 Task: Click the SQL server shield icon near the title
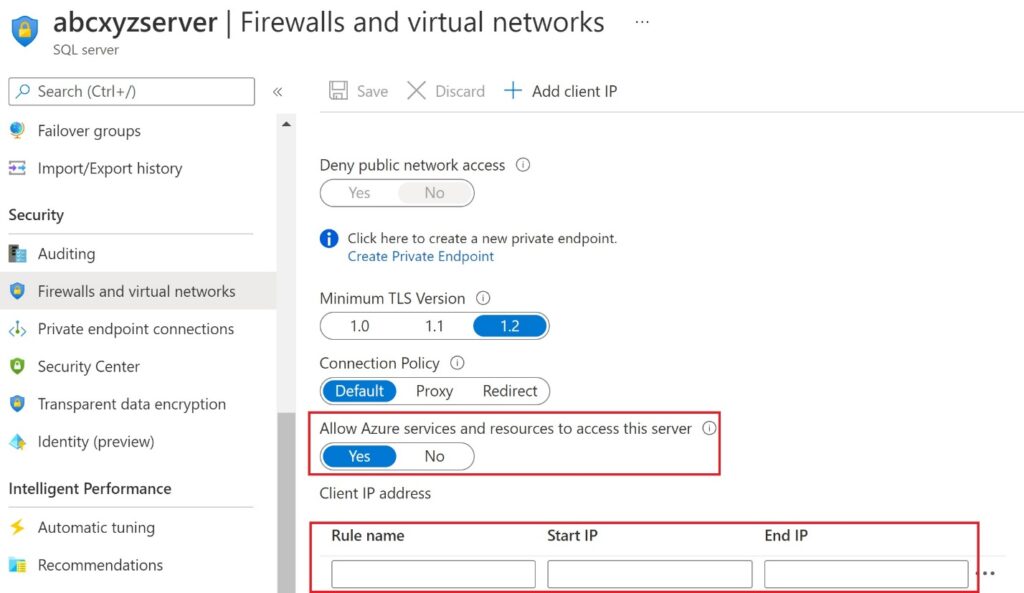tap(24, 30)
